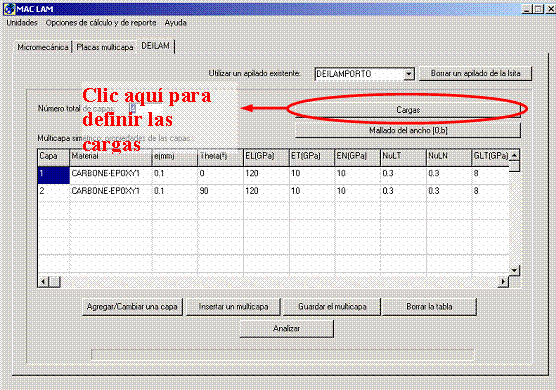Minimize the MAC LAM window
Image resolution: width=556 pixels, height=390 pixels.
(527, 9)
